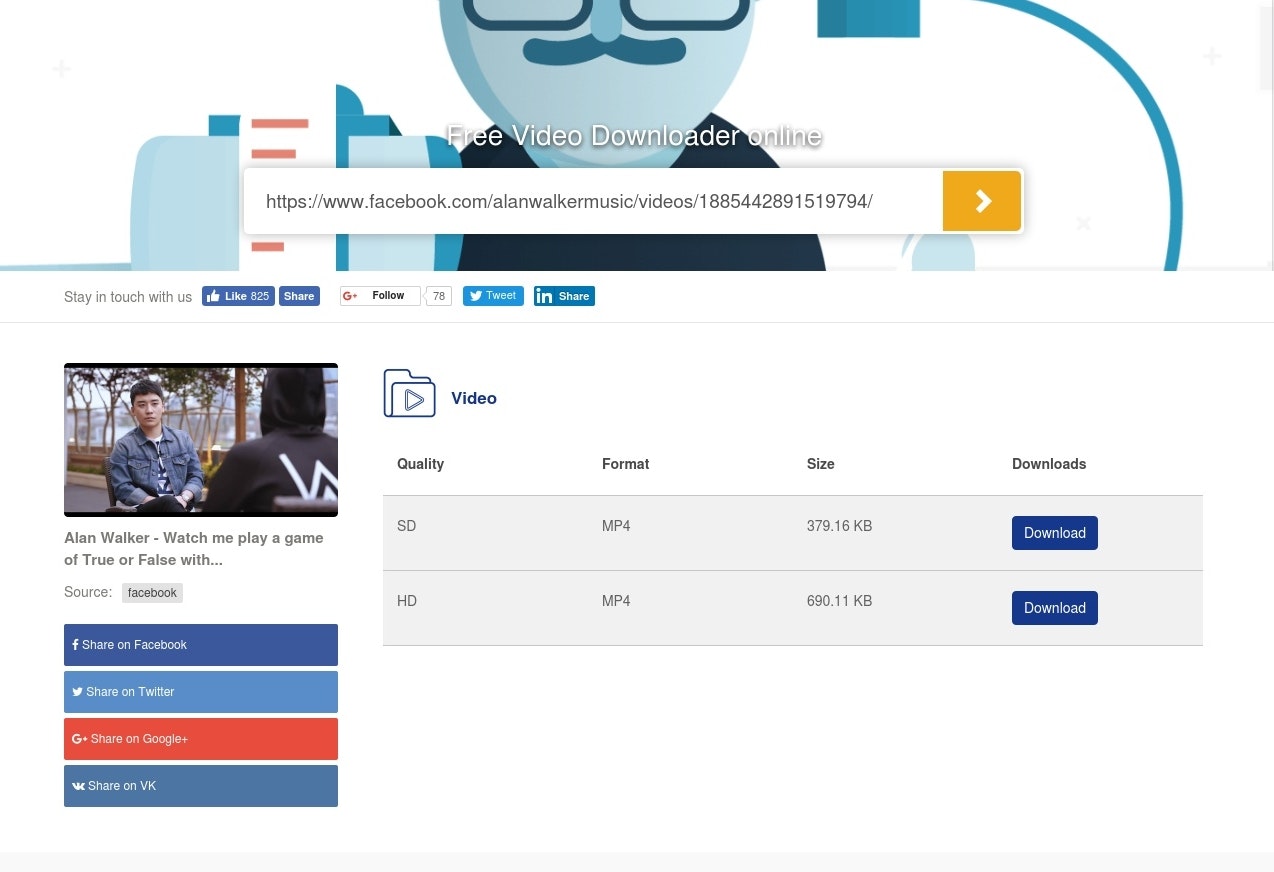Click the Facebook Like 825 button
This screenshot has width=1274, height=872.
click(238, 296)
